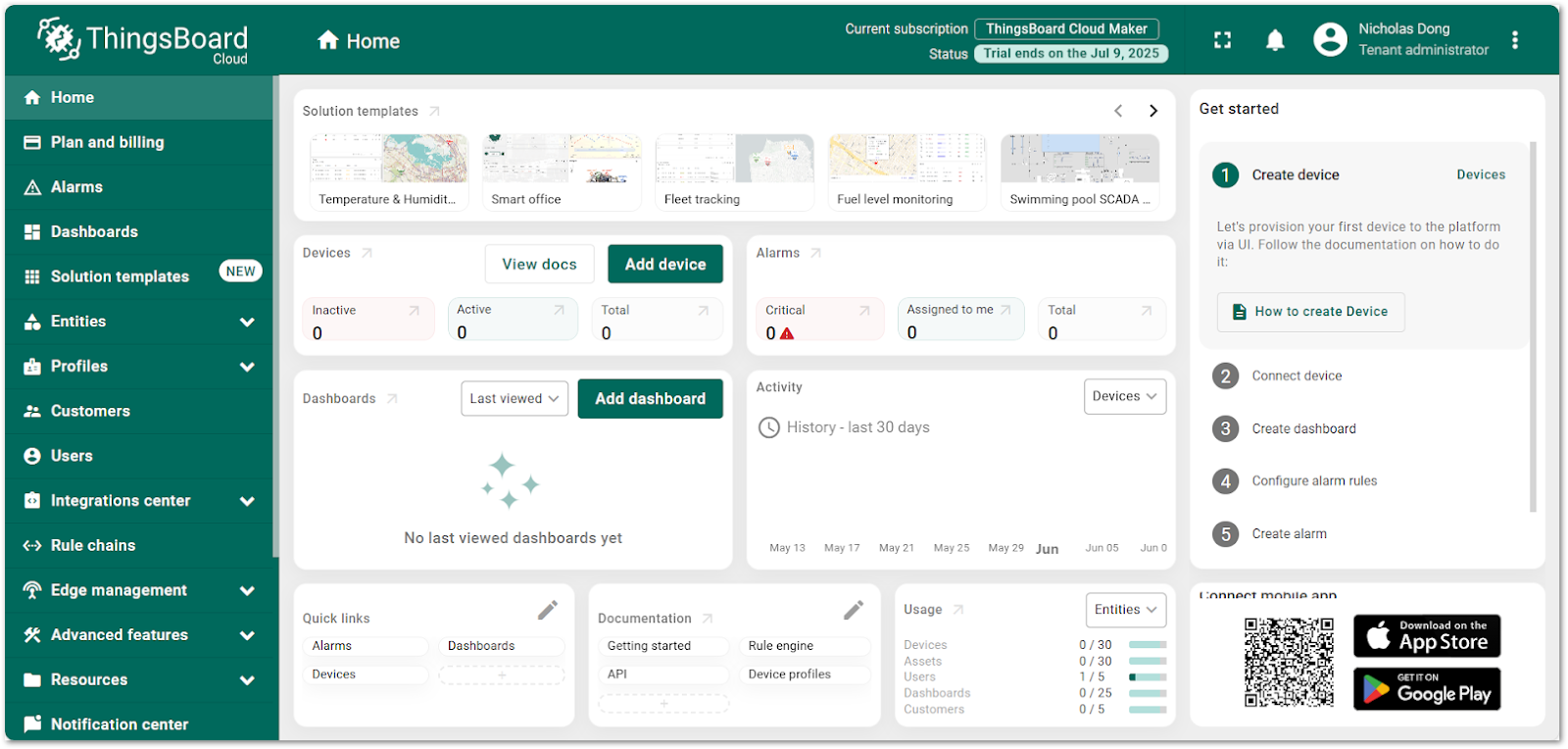The height and width of the screenshot is (749, 1568).
Task: Go to previous solution templates page
Action: point(1118,111)
